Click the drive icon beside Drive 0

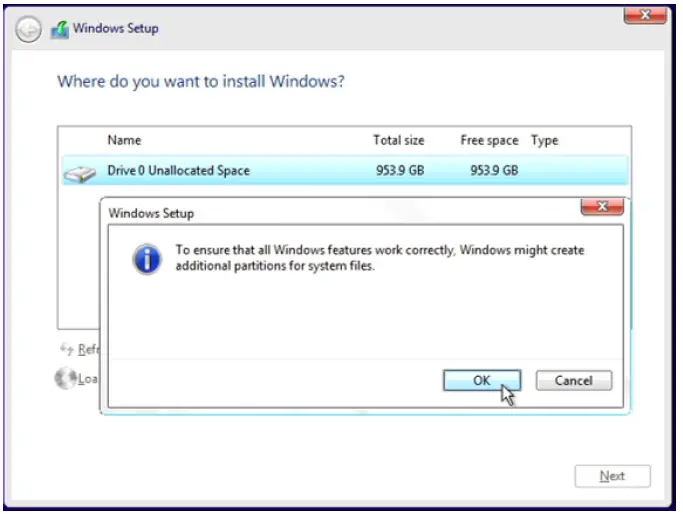coord(80,174)
